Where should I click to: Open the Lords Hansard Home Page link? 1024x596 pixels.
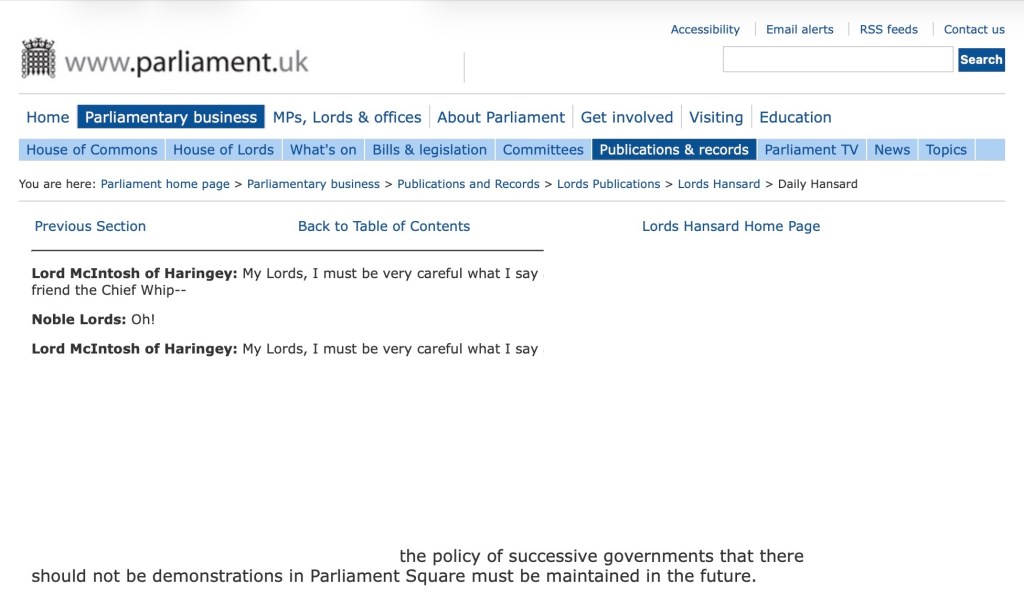[x=731, y=226]
